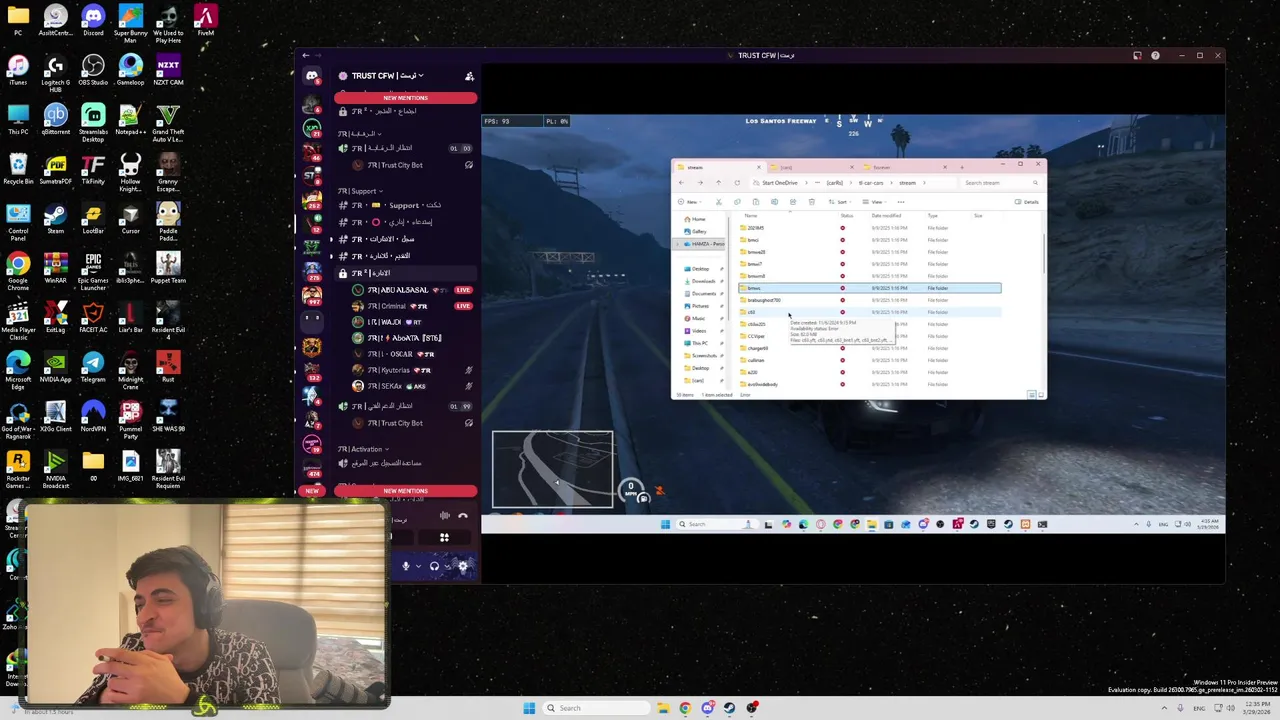Screen dimensions: 1280x720
Task: Open NZXT CAM desktop icon
Action: point(168,71)
